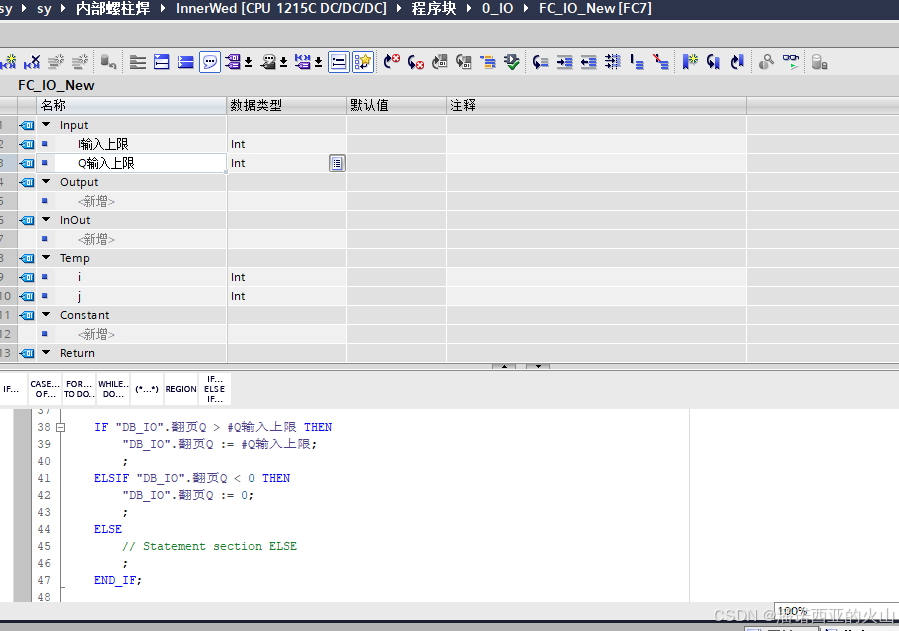
Task: Click the absolute/symbolic operands tag icon
Action: 233,62
